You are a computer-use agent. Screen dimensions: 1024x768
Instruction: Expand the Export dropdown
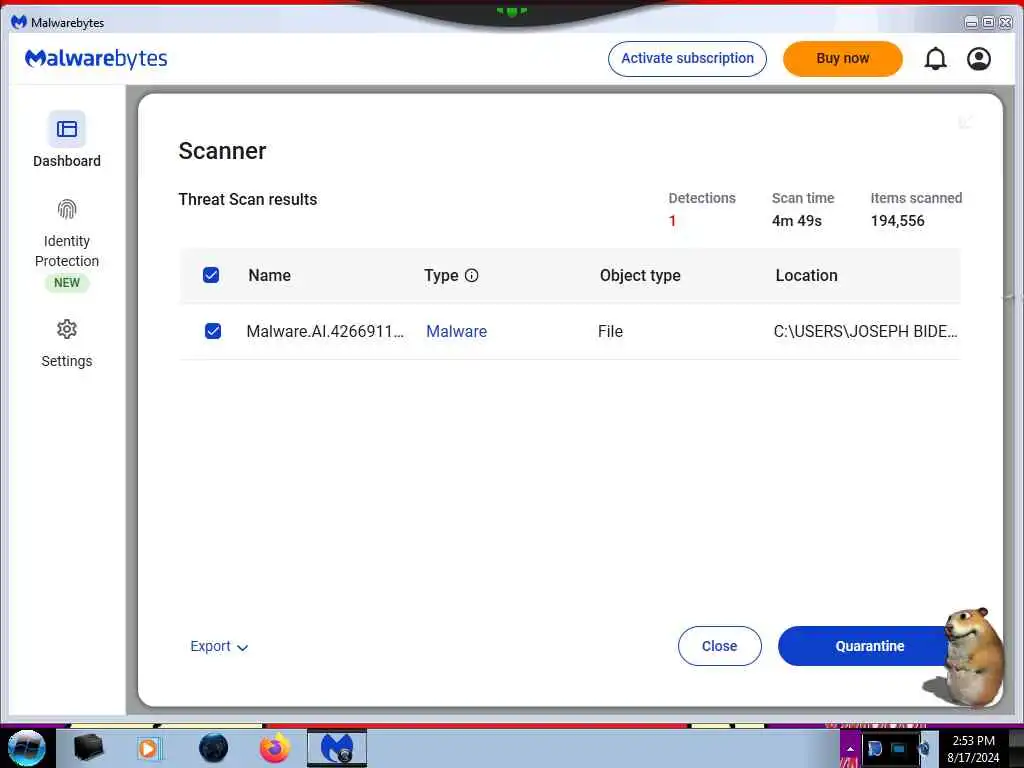(219, 647)
